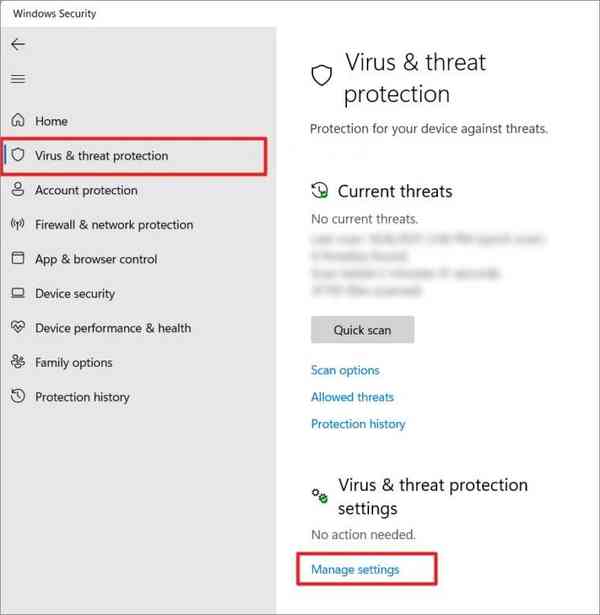
Task: Select Virus & threat protection in sidebar
Action: [x=101, y=156]
